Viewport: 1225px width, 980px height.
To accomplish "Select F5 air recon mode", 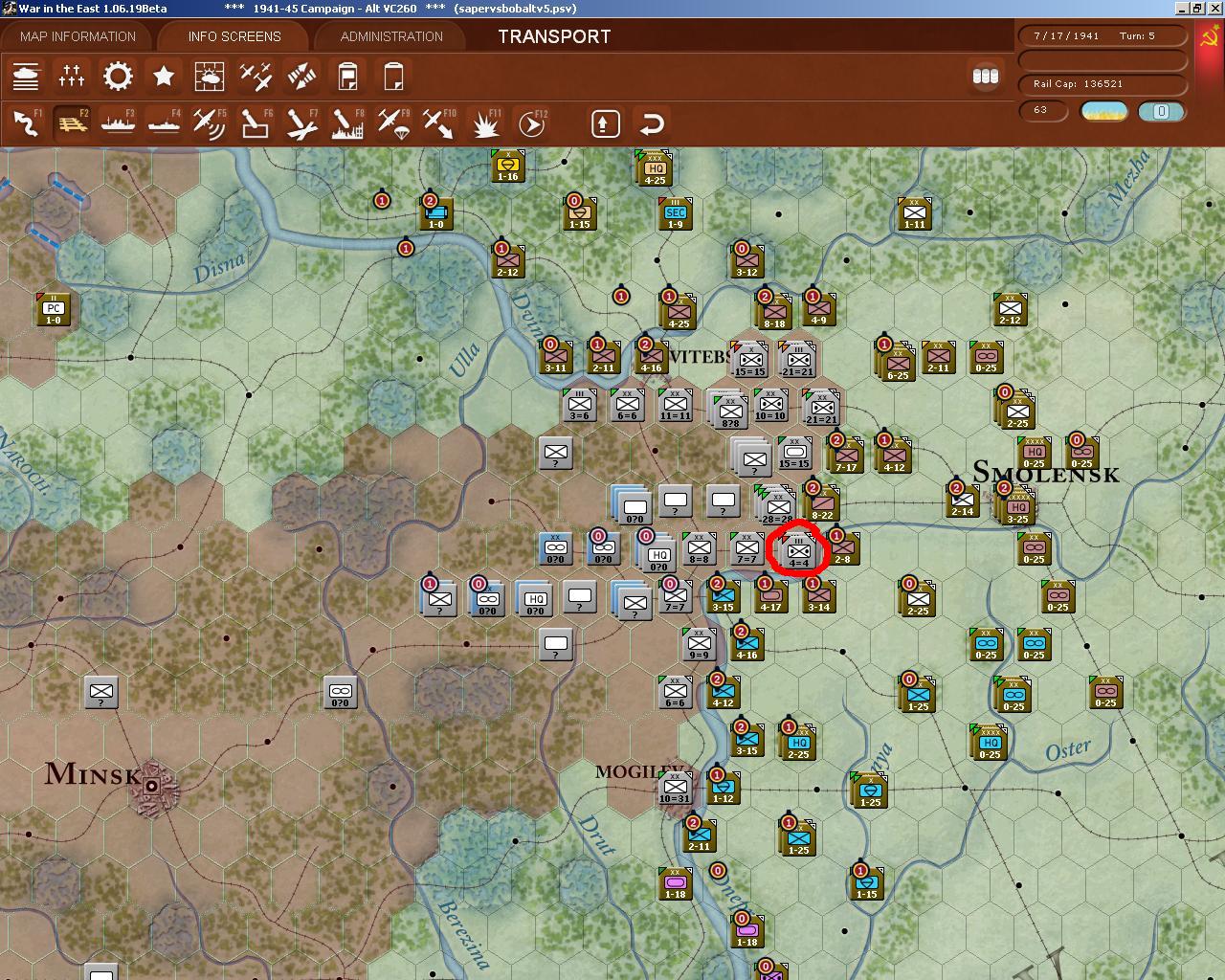I will point(210,123).
